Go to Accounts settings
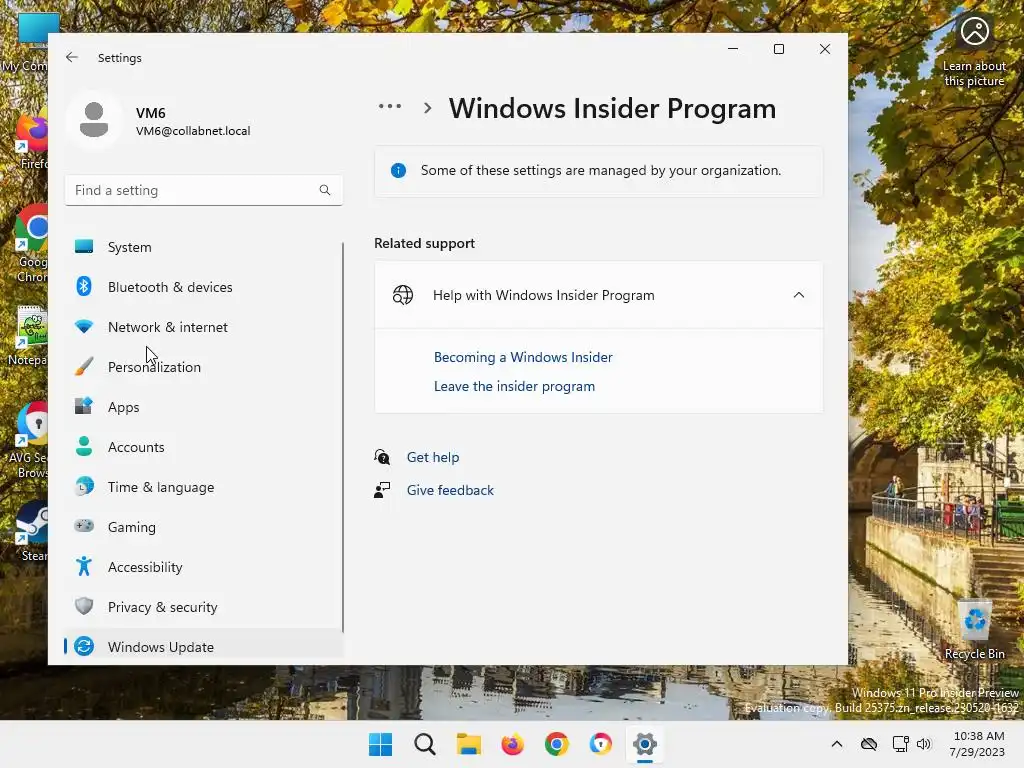This screenshot has width=1024, height=768. [x=204, y=447]
